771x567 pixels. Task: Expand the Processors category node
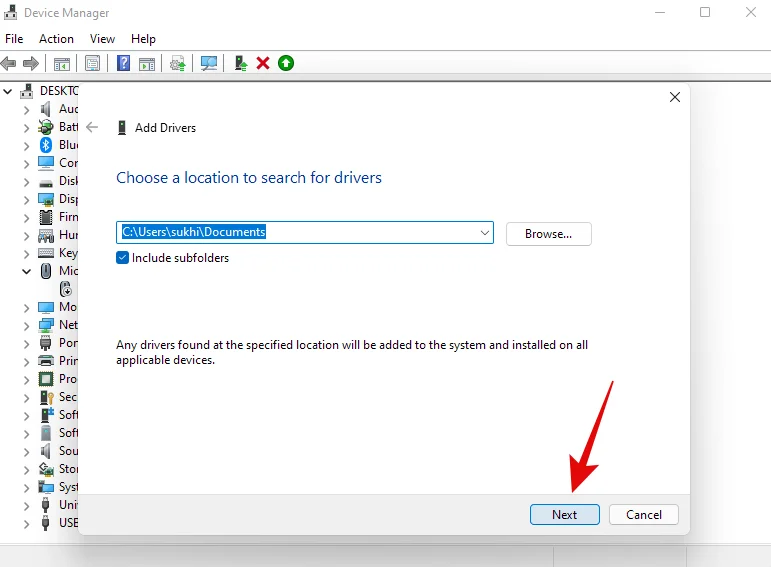(27, 380)
